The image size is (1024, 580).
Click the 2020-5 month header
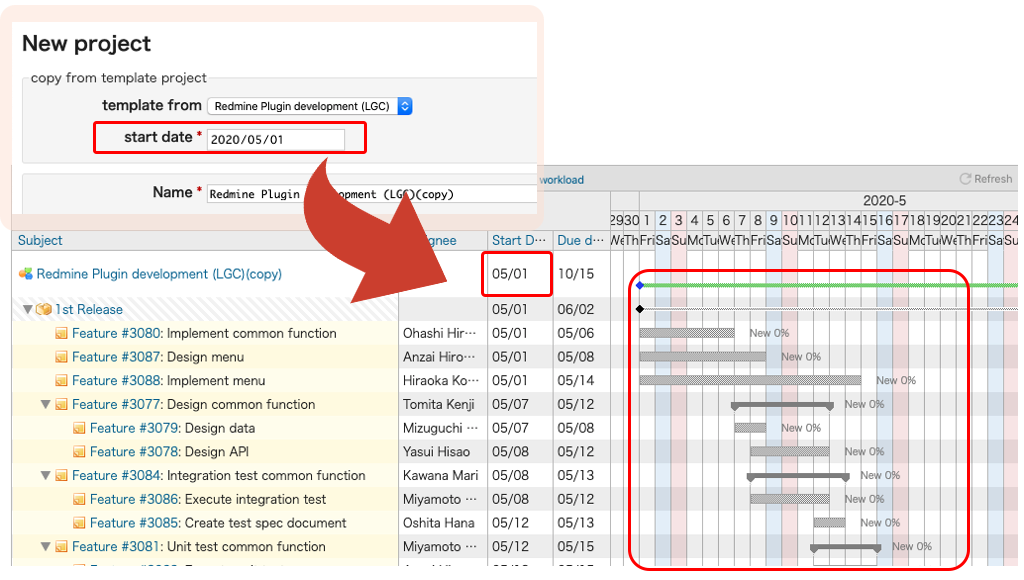[x=884, y=201]
